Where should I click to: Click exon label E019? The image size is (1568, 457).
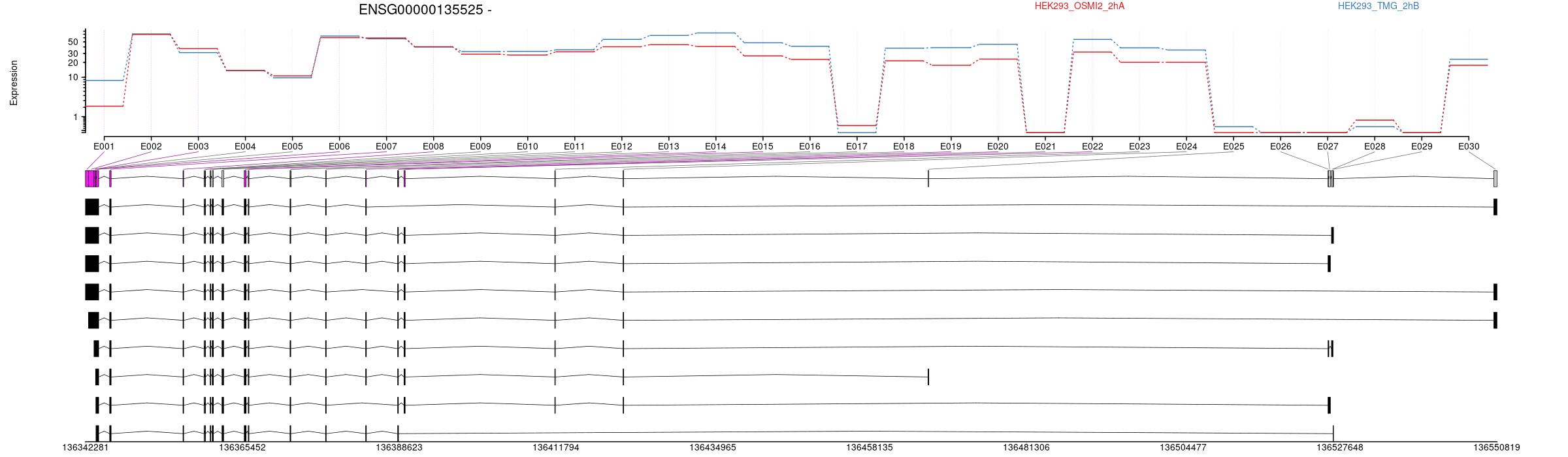tap(951, 147)
